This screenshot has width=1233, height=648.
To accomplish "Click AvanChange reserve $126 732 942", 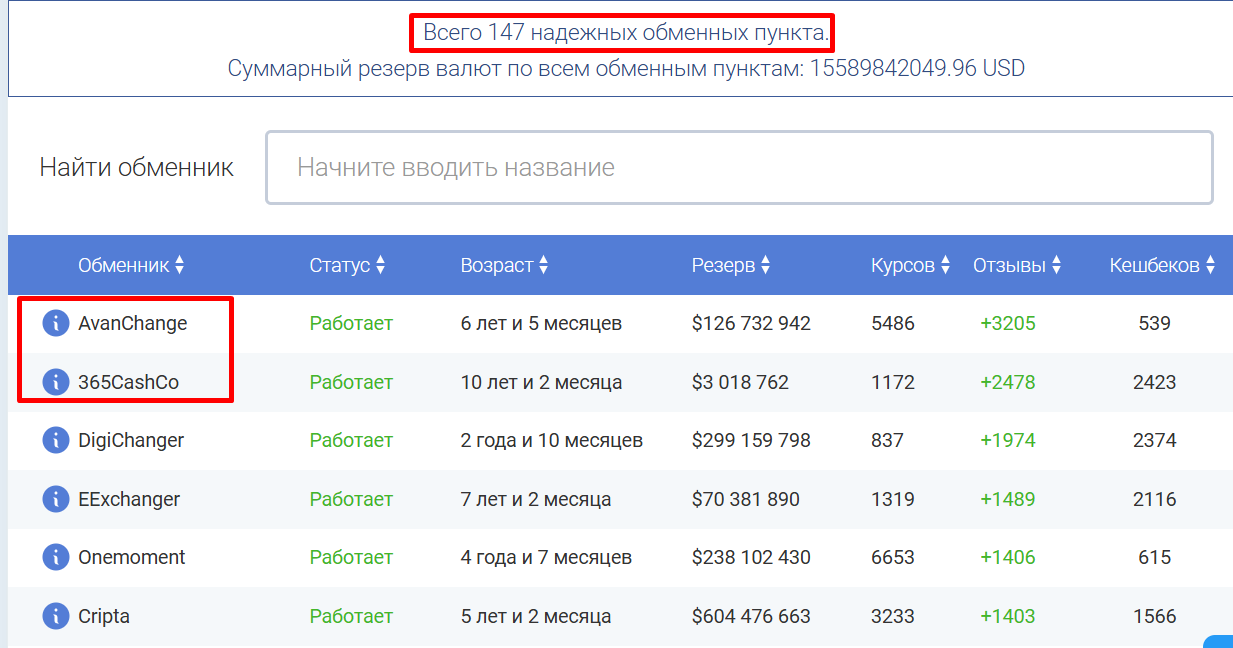I will 751,323.
